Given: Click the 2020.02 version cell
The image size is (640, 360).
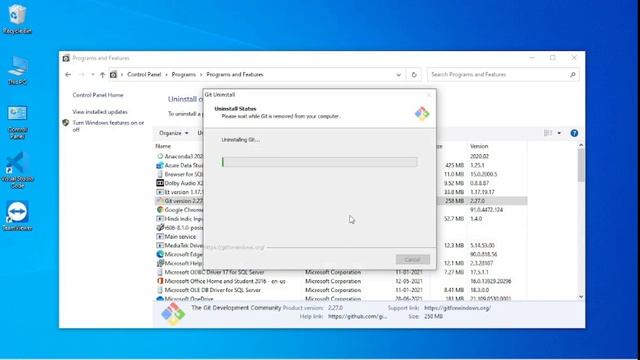Looking at the screenshot, I should 479,156.
